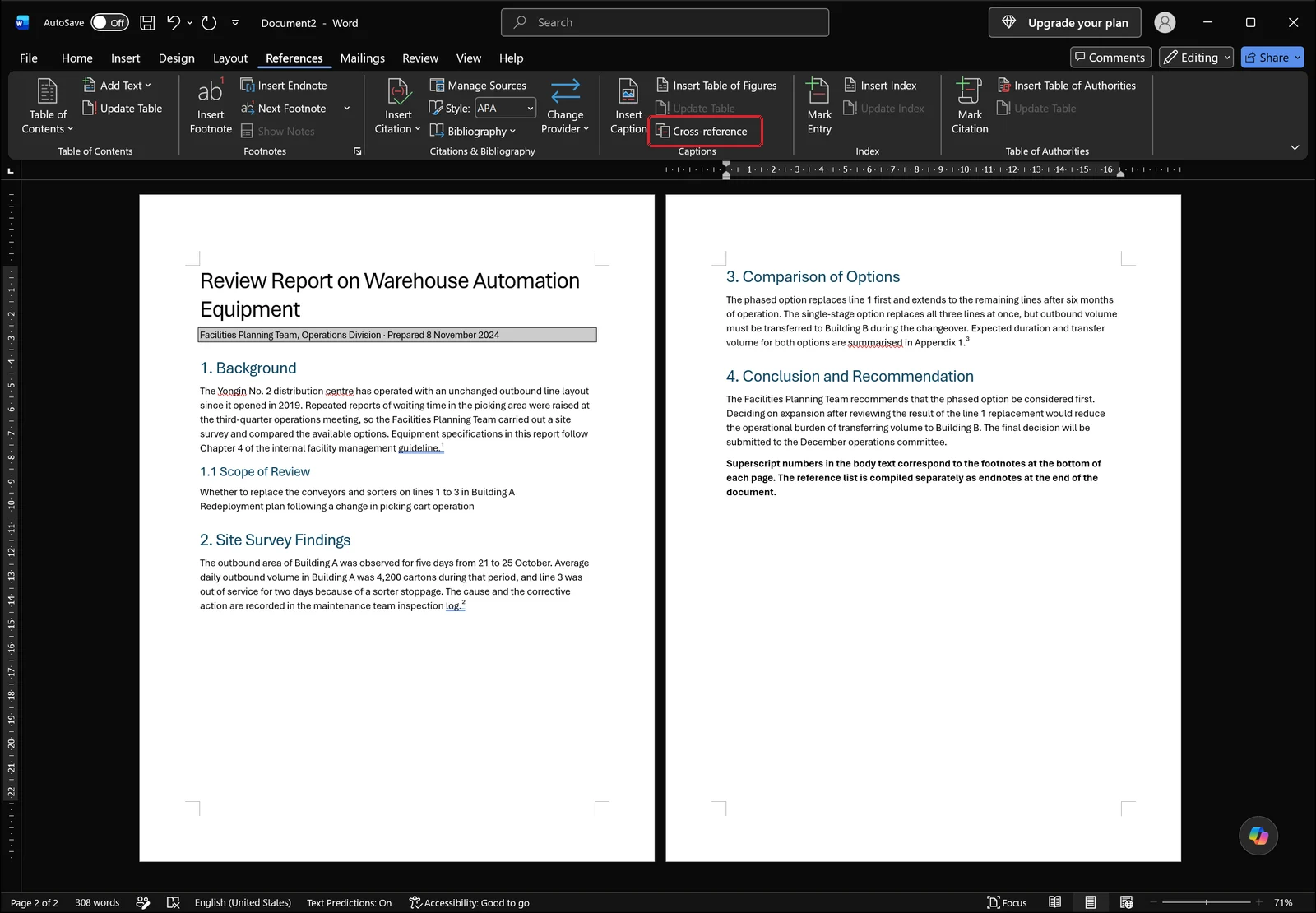
Task: Open Copilot floating button
Action: [1258, 836]
